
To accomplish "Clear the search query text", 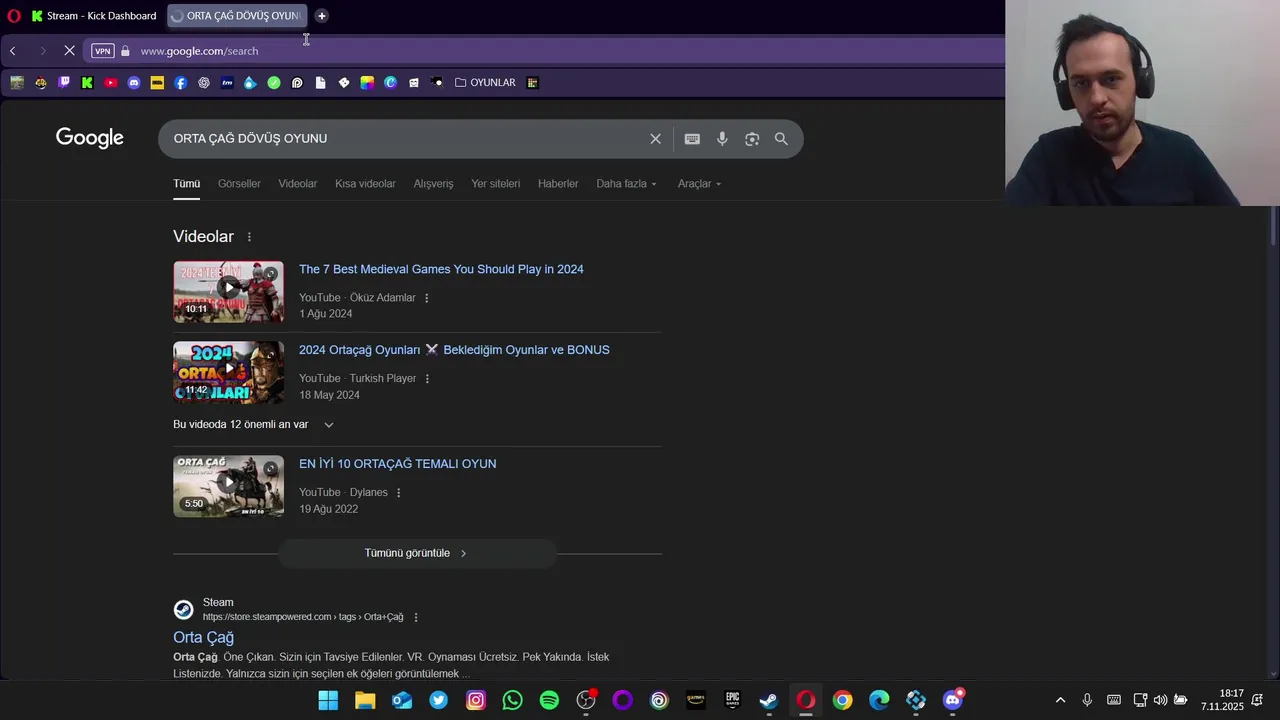I will click(656, 139).
